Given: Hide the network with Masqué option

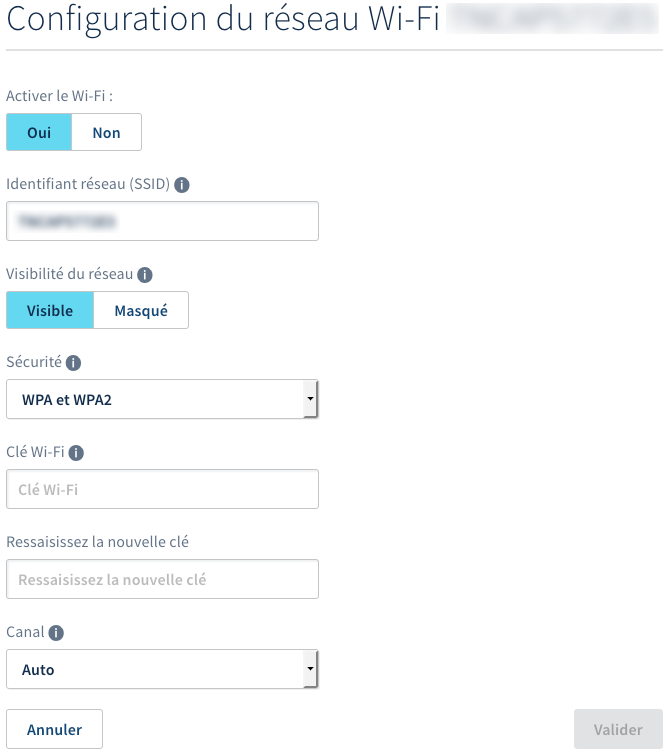Looking at the screenshot, I should 141,310.
